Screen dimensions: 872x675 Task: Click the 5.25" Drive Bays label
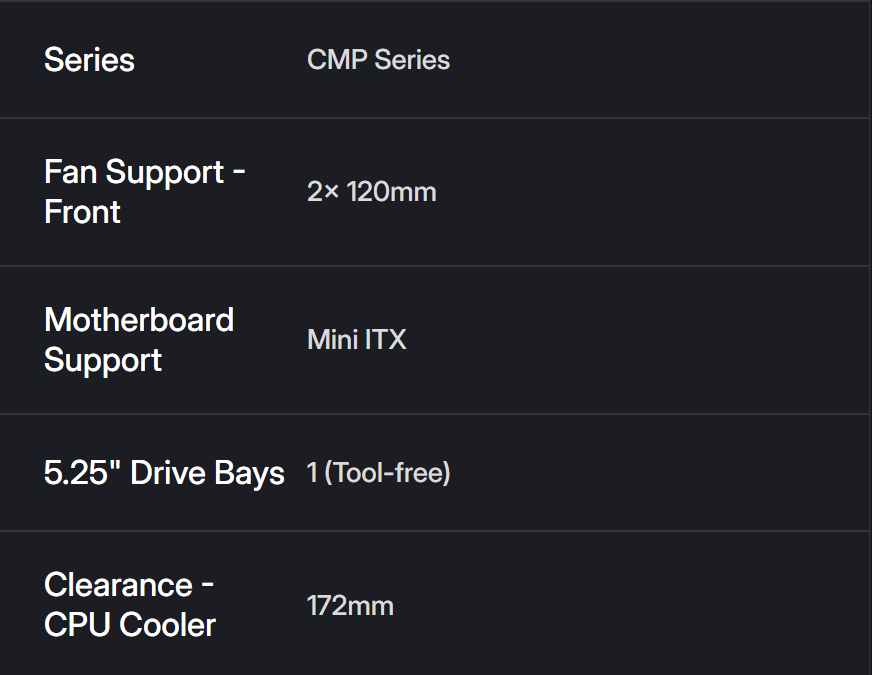click(164, 473)
